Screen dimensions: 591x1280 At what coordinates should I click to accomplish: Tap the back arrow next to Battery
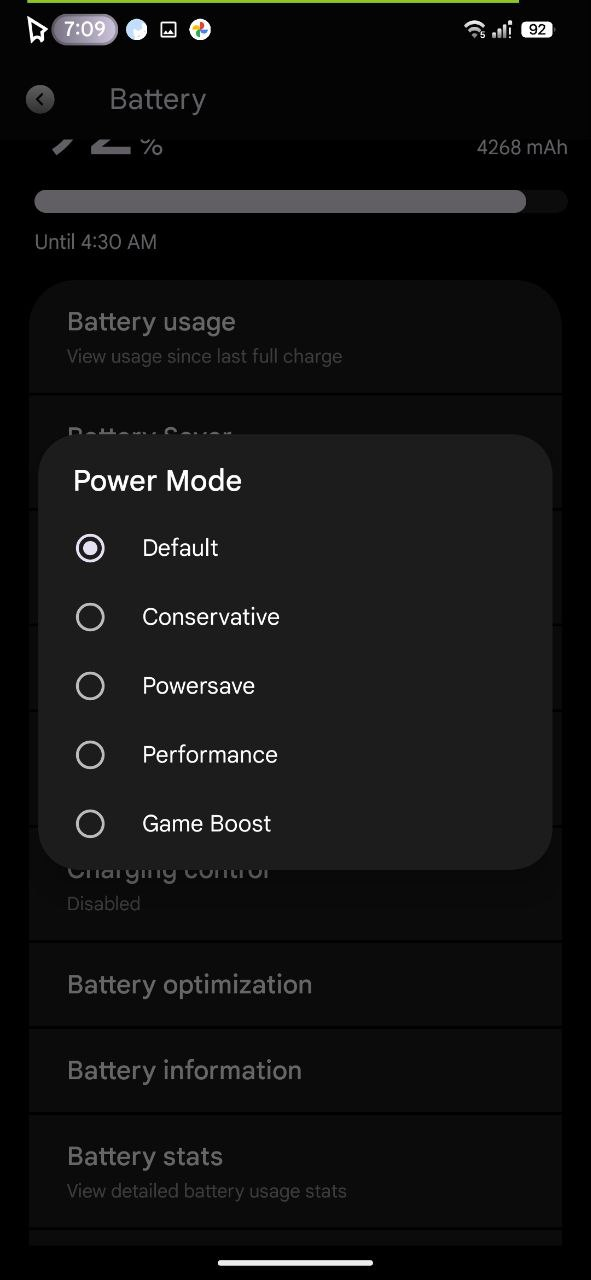coord(40,99)
